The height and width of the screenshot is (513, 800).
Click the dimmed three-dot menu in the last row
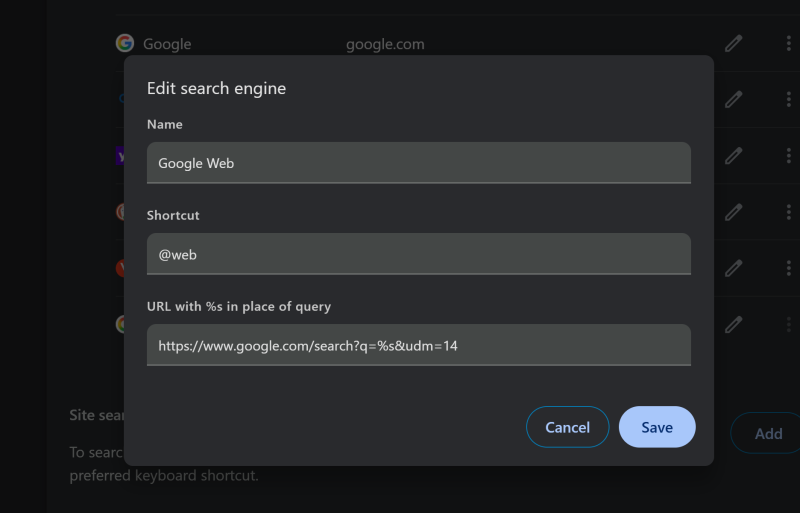pos(788,324)
